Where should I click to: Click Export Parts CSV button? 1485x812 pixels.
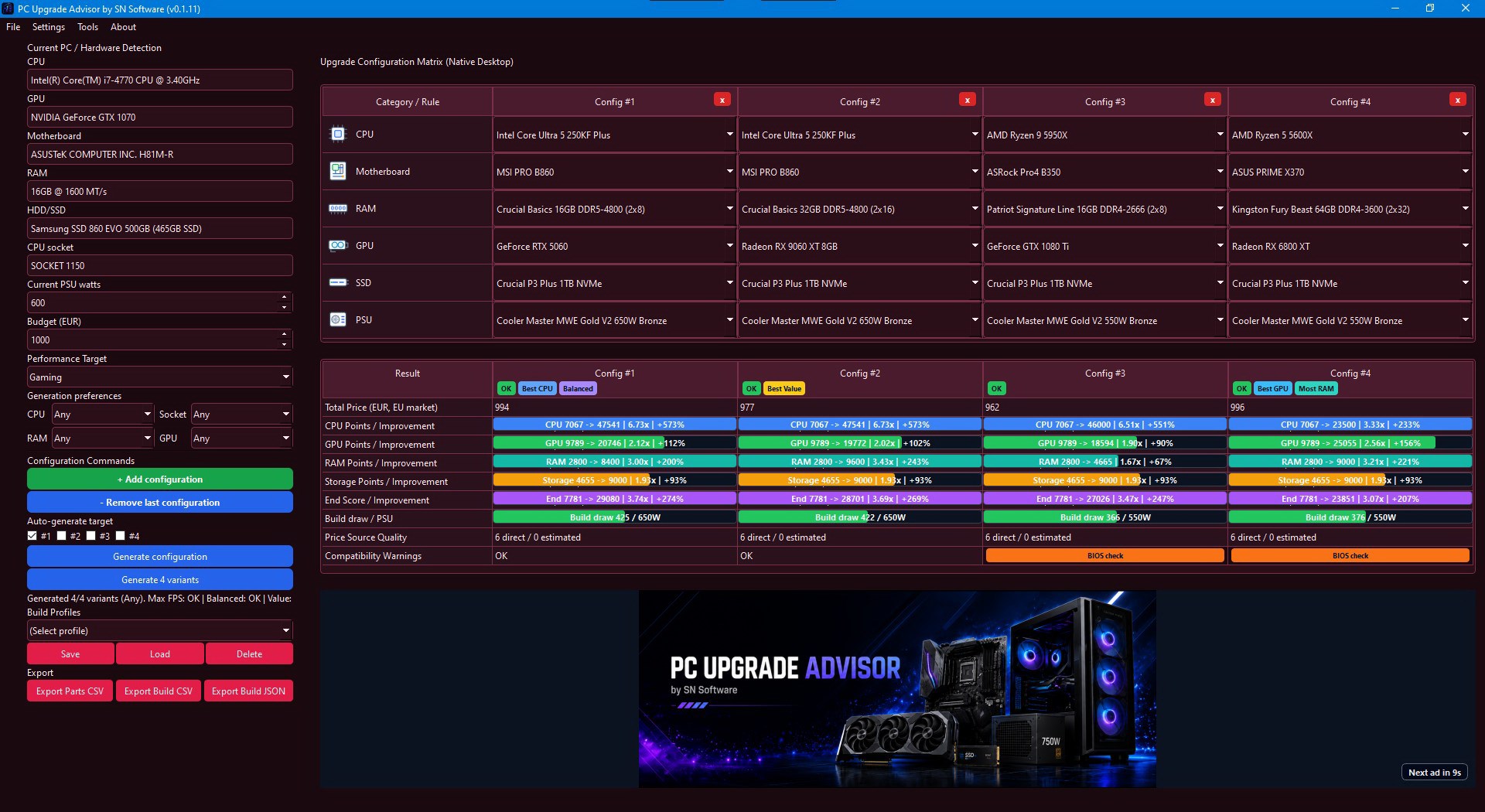click(70, 691)
